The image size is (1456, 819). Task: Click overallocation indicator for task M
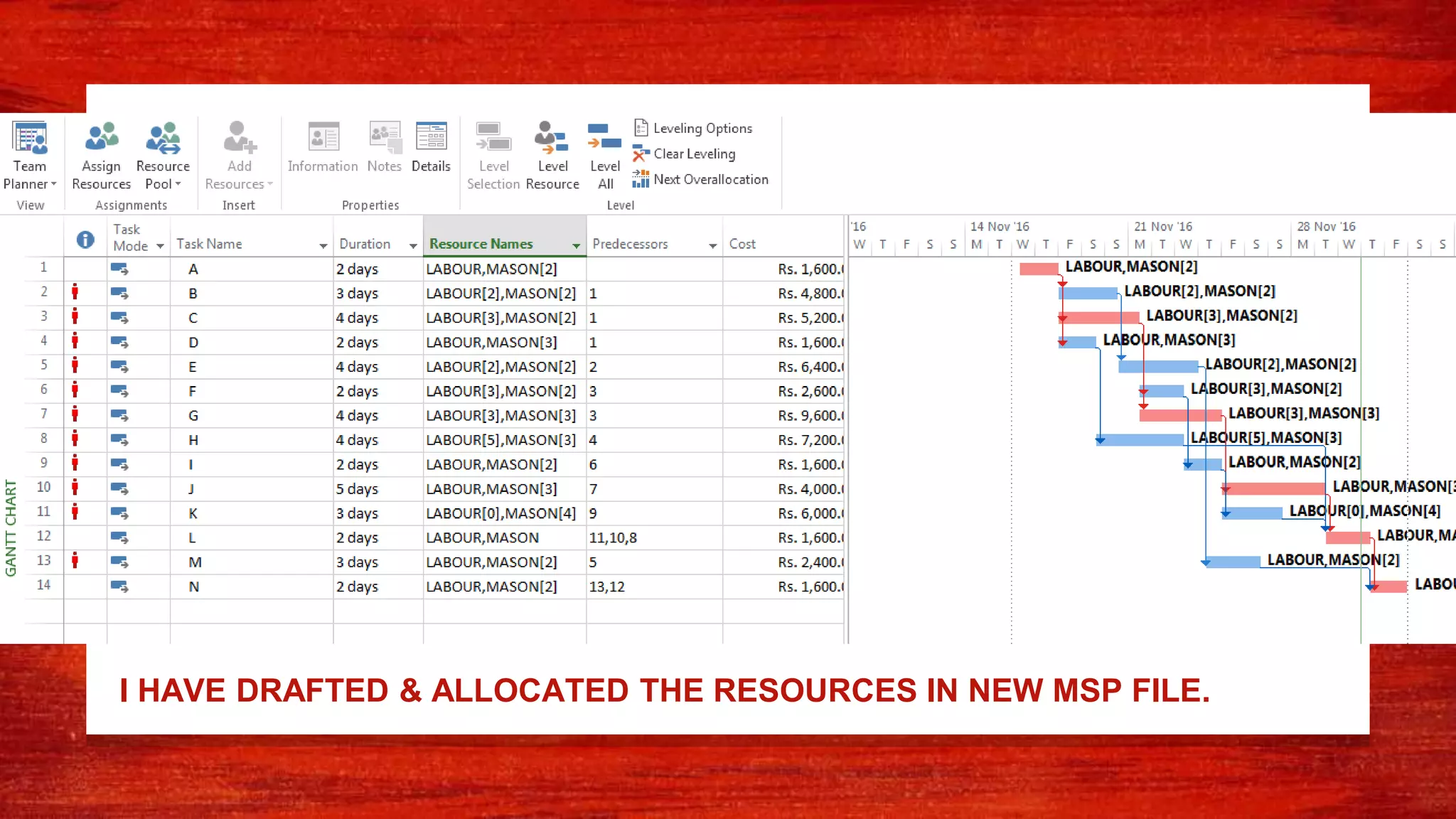(x=75, y=561)
